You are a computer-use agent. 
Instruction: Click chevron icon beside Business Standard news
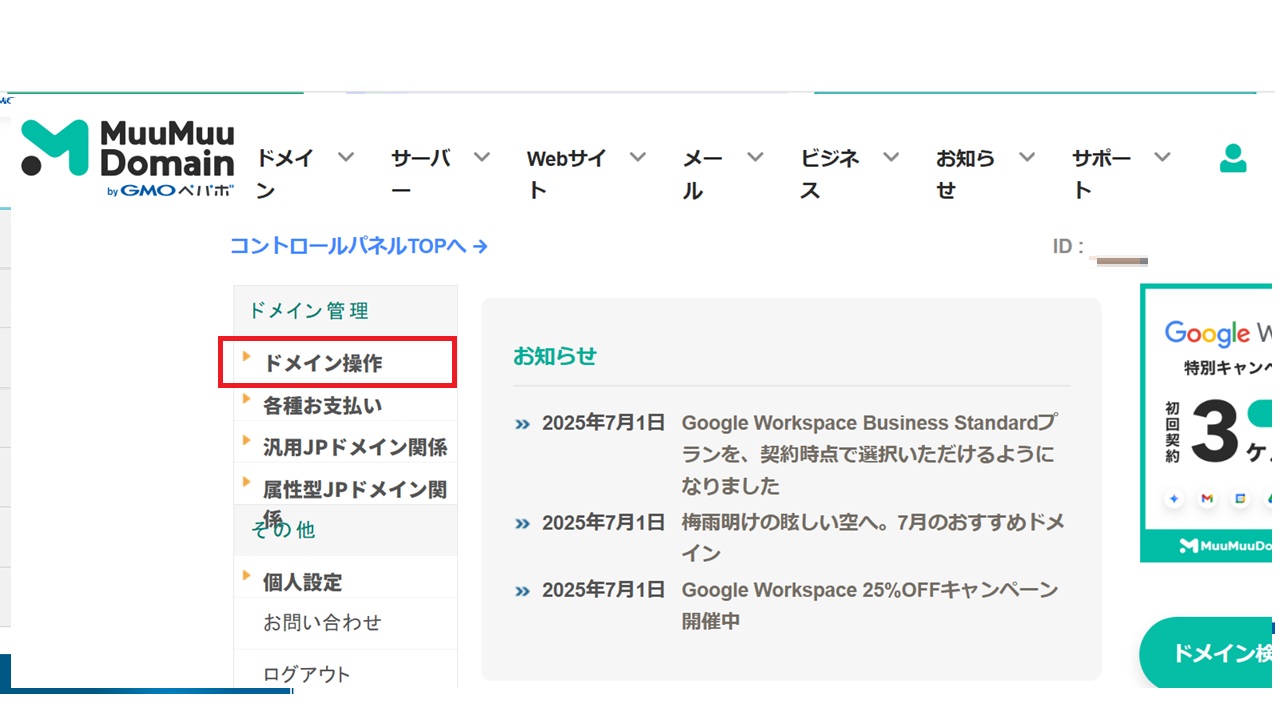[x=522, y=424]
